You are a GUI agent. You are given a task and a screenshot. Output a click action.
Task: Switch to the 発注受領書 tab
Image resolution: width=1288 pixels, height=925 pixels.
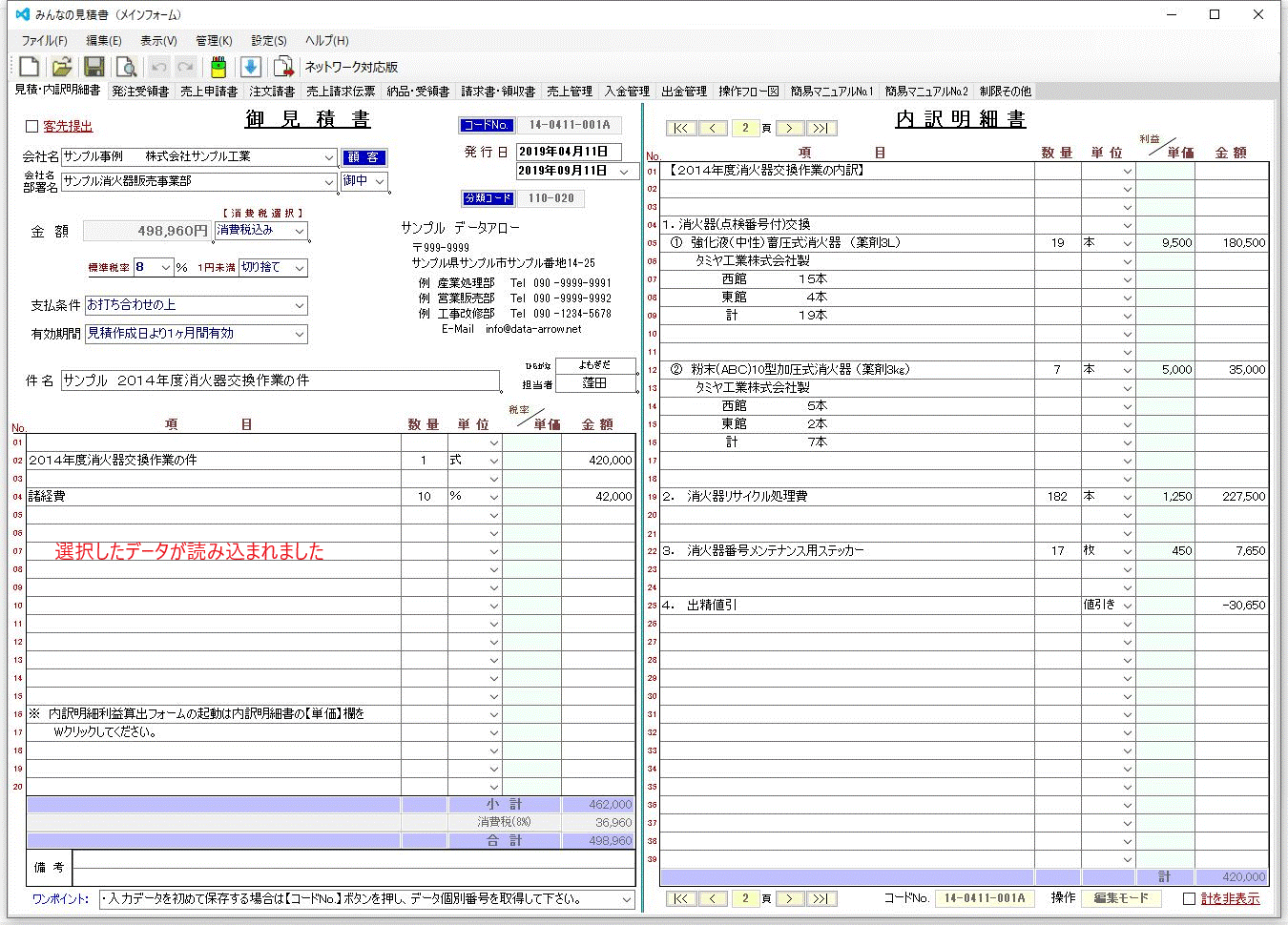[140, 92]
